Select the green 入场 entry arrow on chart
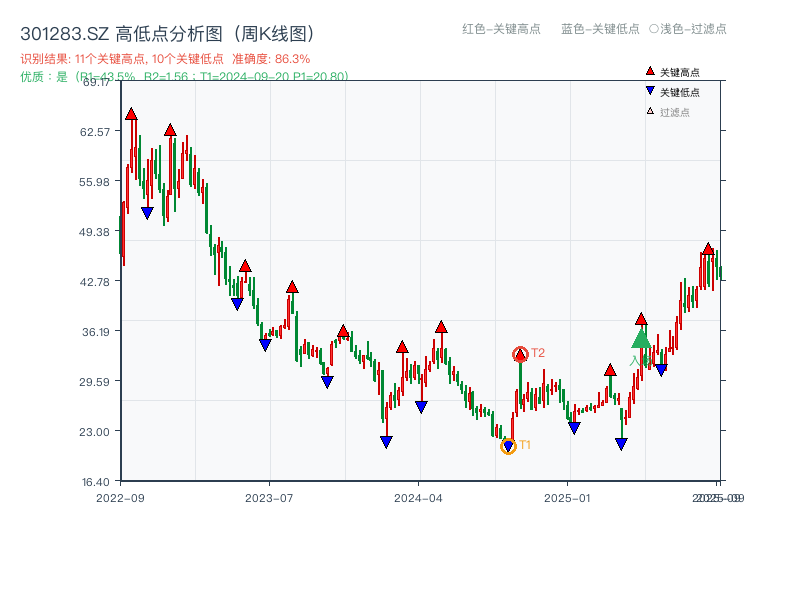Viewport: 800px width, 600px height. (x=640, y=342)
